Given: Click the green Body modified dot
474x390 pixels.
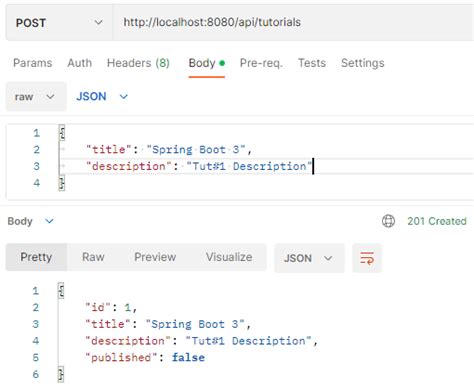Looking at the screenshot, I should click(x=222, y=63).
